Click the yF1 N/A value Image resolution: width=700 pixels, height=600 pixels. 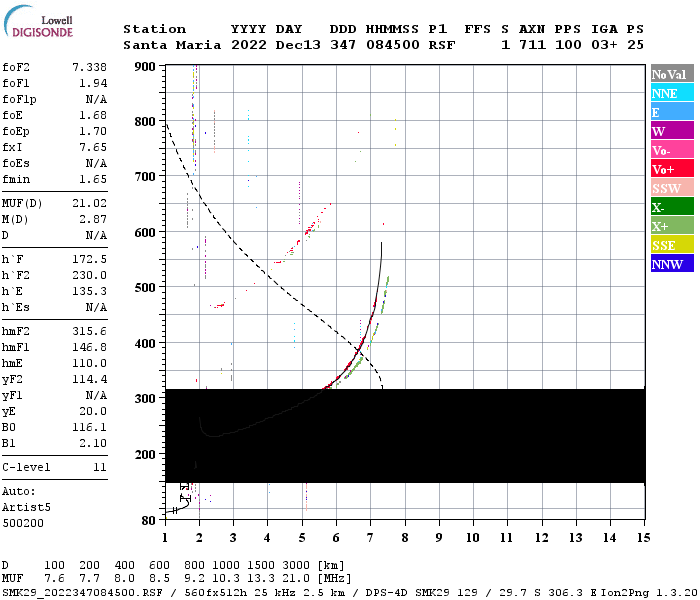tap(96, 396)
